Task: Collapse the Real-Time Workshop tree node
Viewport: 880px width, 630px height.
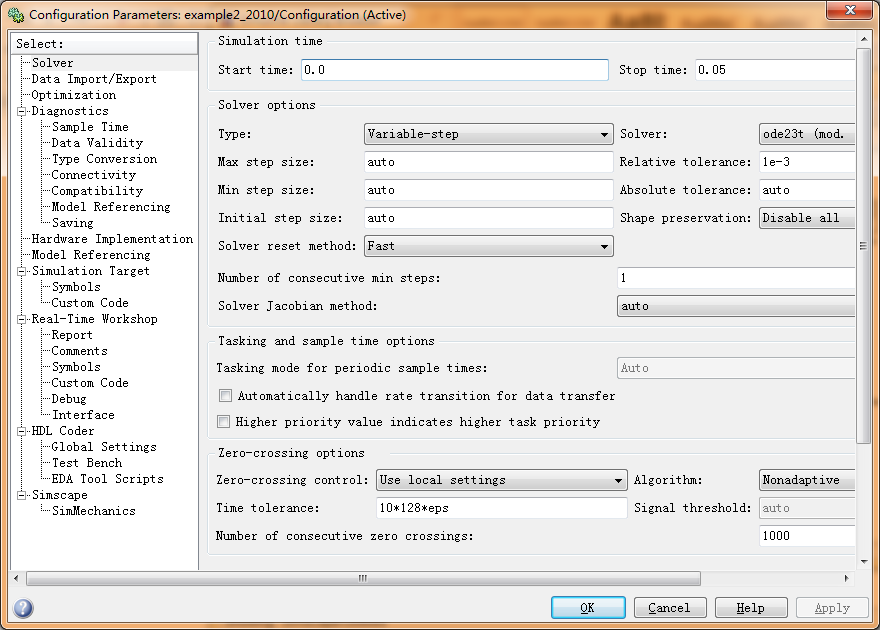Action: [21, 319]
